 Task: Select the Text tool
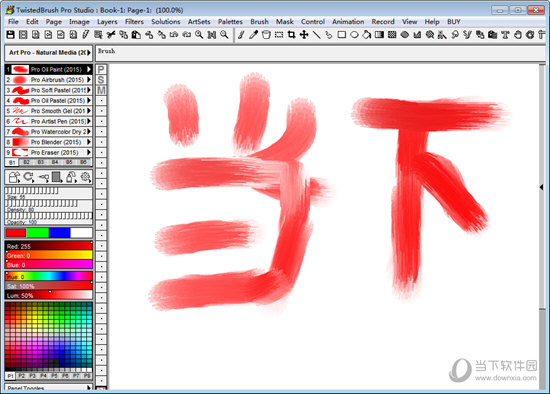(505, 35)
